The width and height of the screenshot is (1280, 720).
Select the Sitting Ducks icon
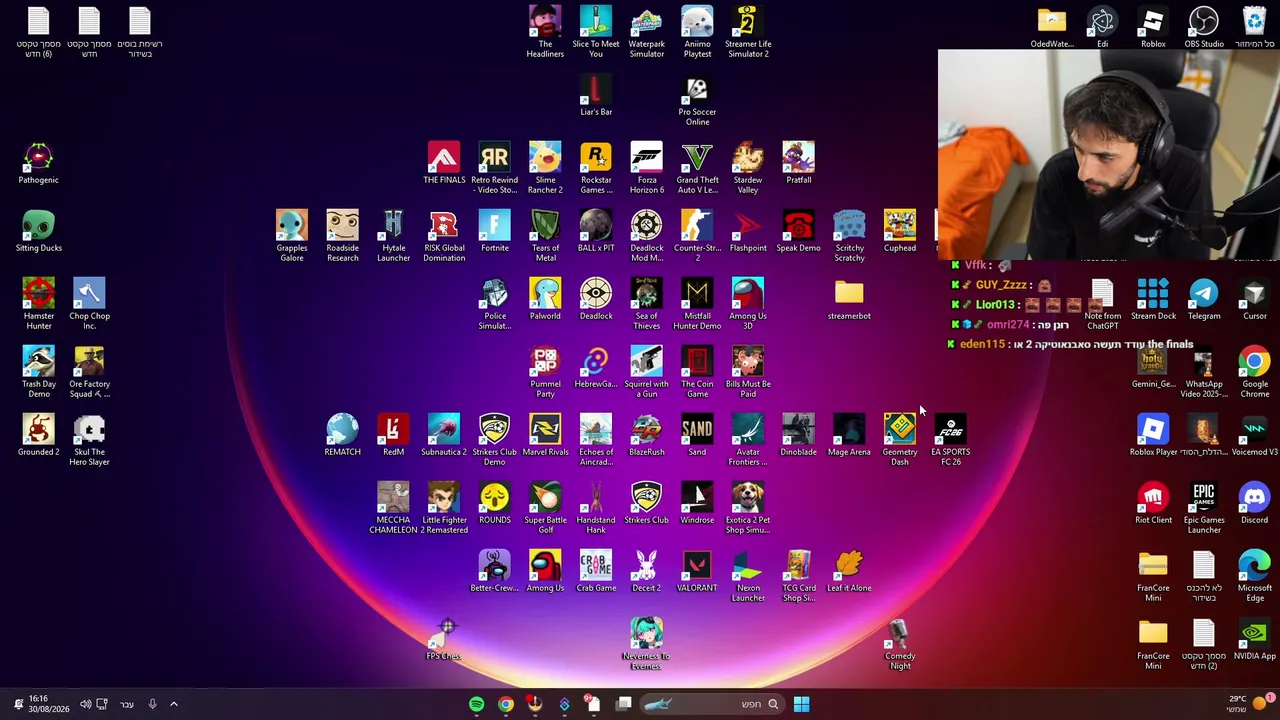click(x=38, y=232)
